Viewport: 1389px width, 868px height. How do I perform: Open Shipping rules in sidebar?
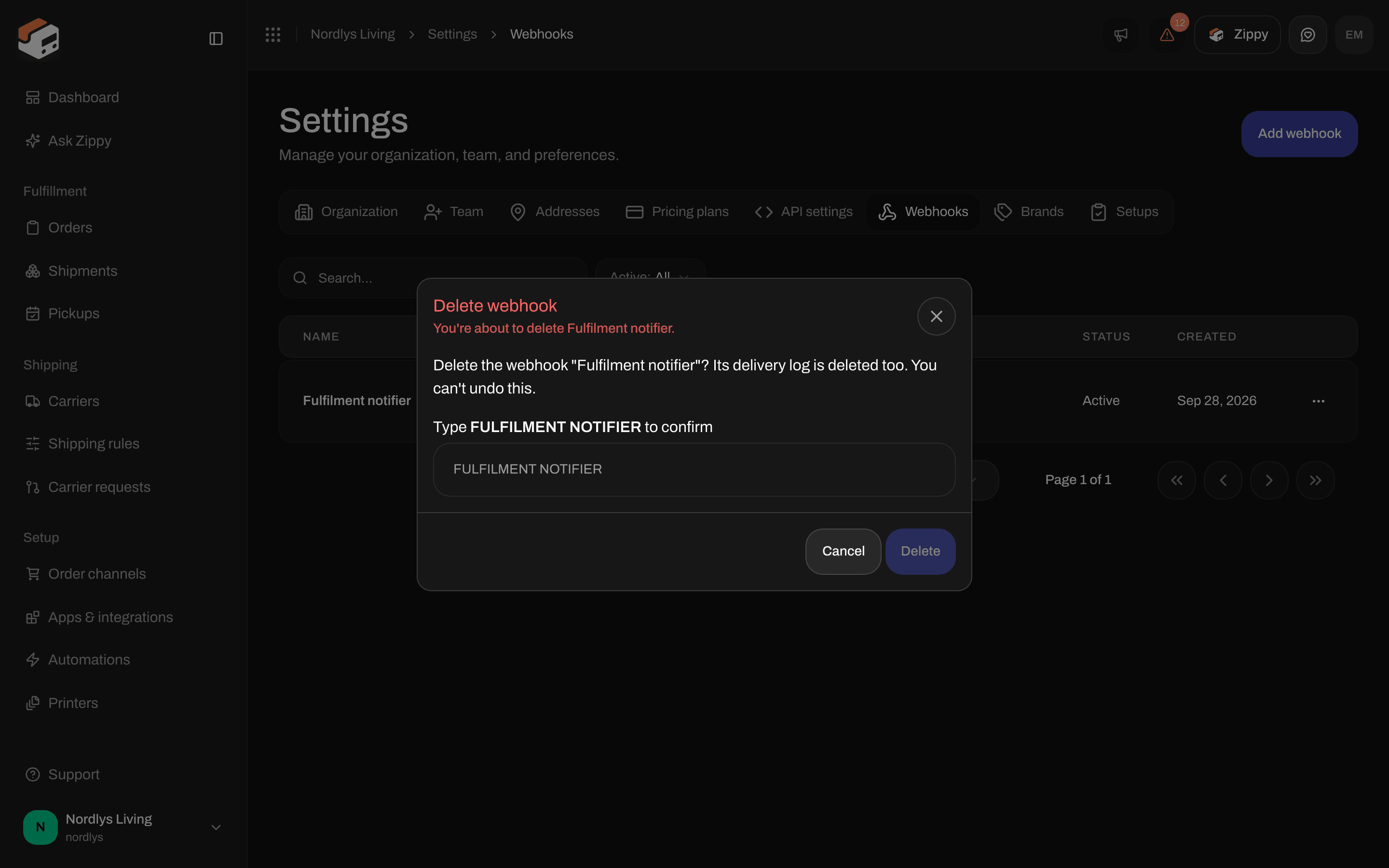tap(82, 444)
